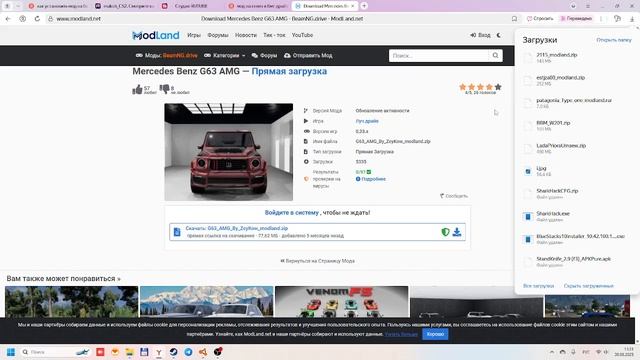Open File Explorer from the taskbar
This screenshot has width=640, height=360.
pos(129,352)
